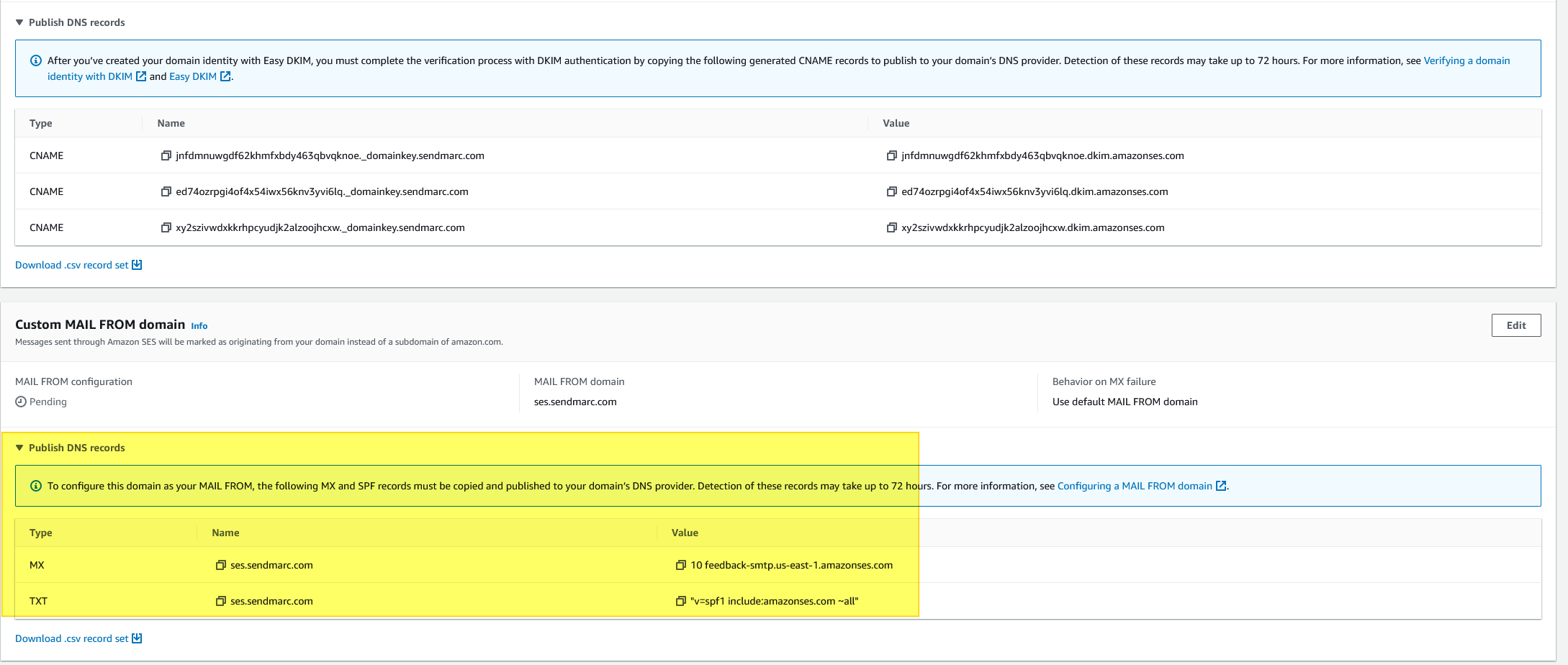Open the Configuring a MAIL FROM domain link
This screenshot has height=665, width=1568.
(1135, 486)
